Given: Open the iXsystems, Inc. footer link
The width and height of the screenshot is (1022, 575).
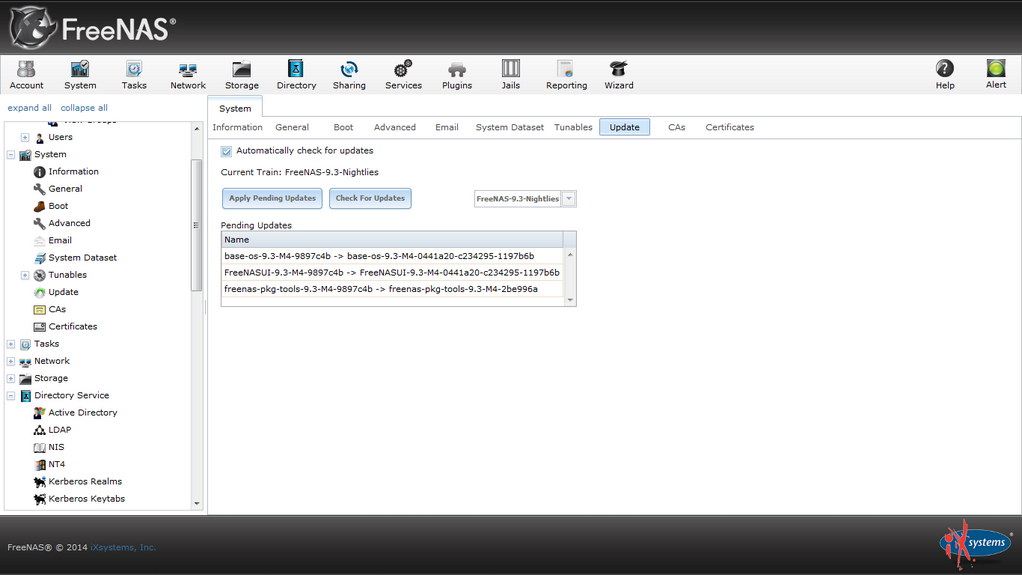Looking at the screenshot, I should point(123,547).
